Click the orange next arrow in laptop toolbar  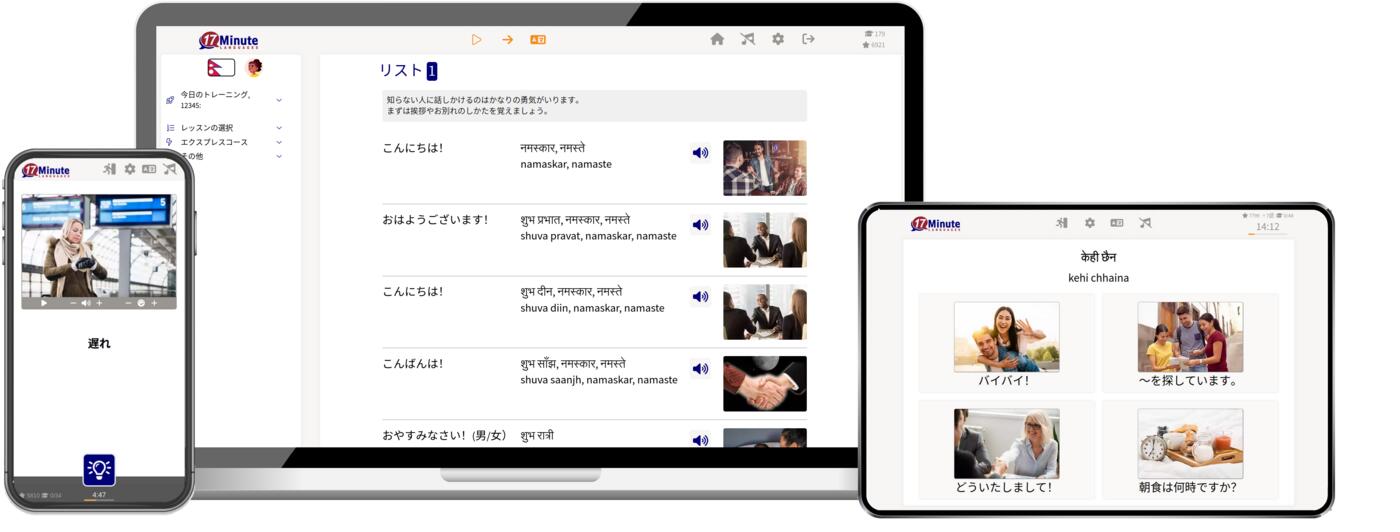coord(507,40)
